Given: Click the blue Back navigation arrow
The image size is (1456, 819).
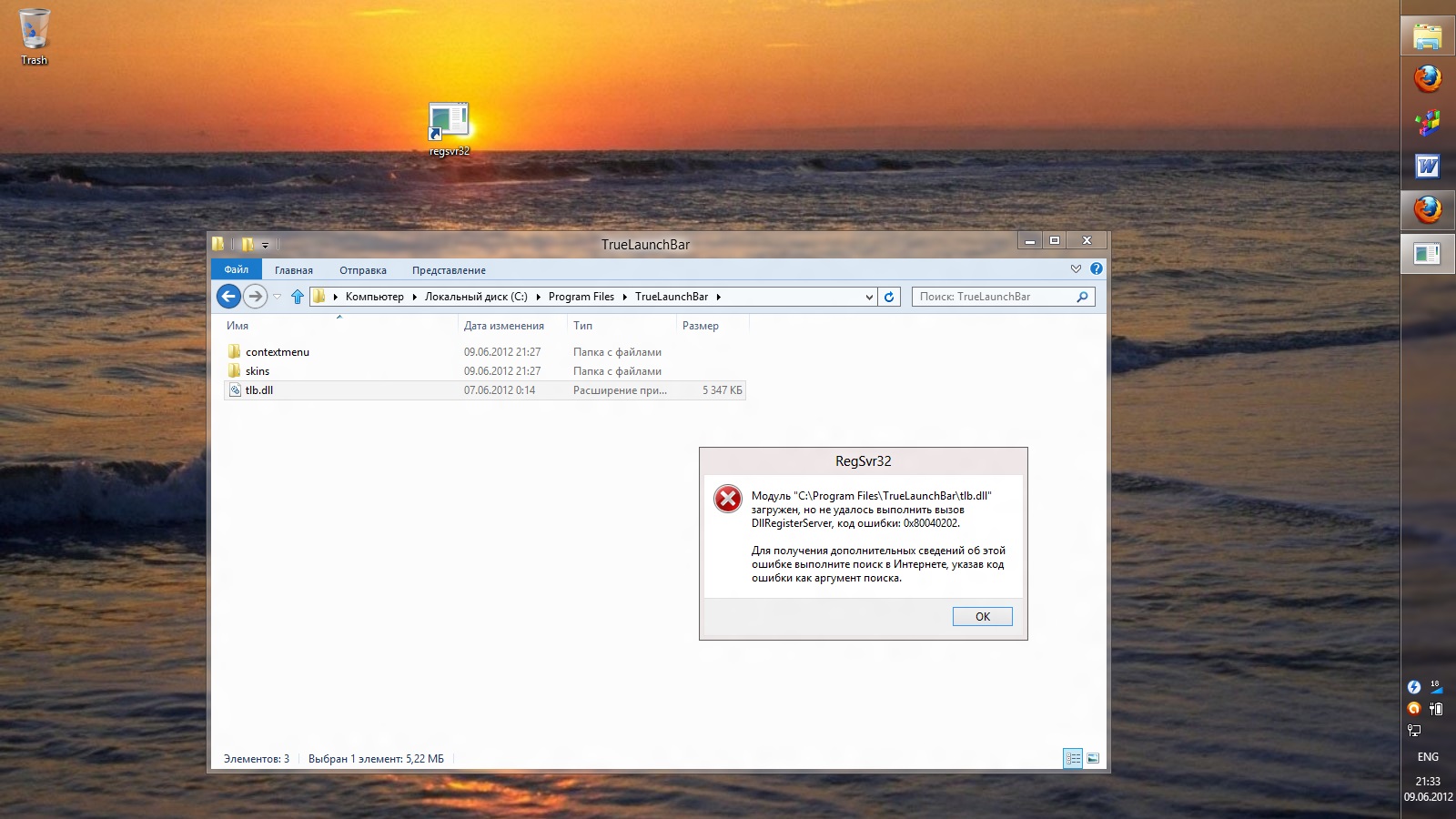Looking at the screenshot, I should click(x=228, y=297).
